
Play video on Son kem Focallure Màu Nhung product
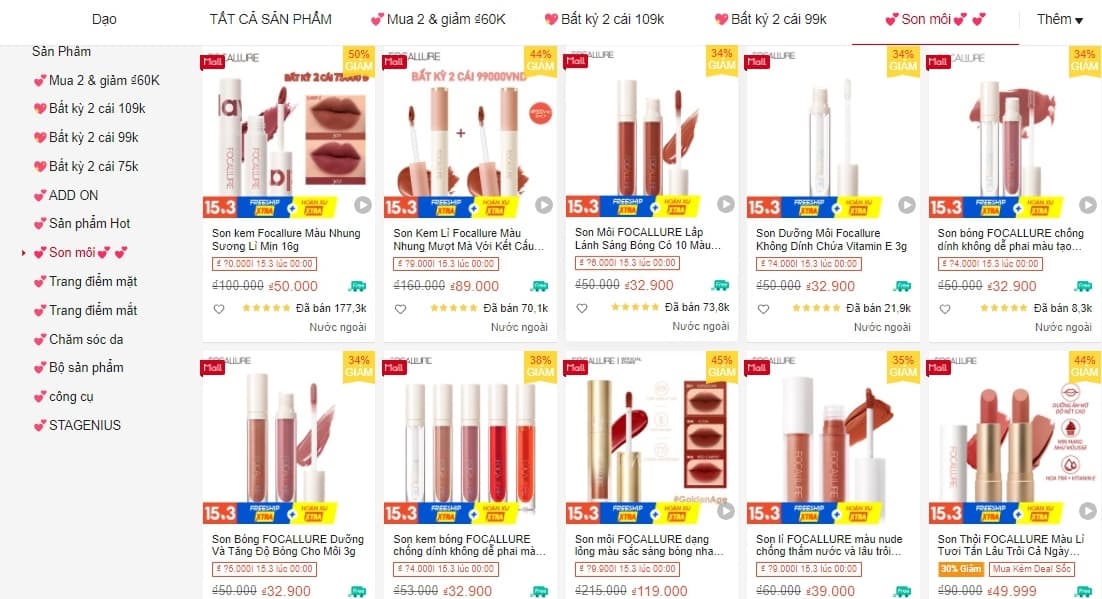coord(363,205)
